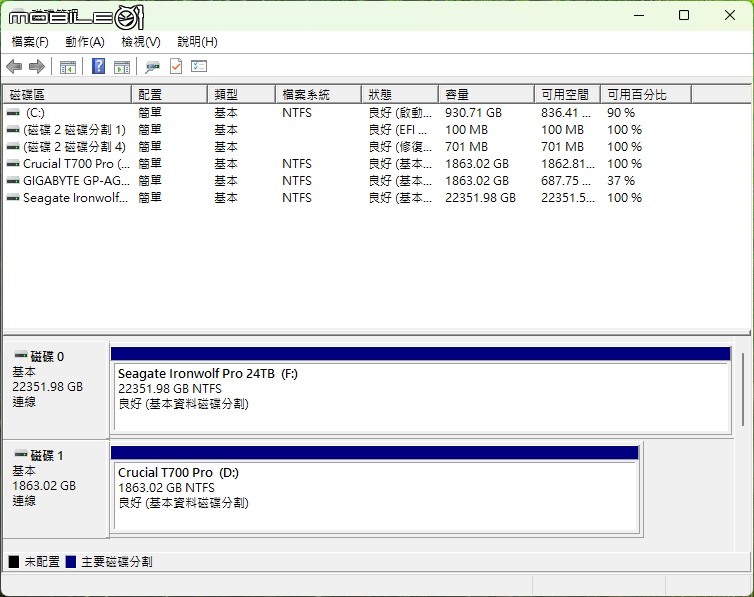
Task: Select the 磁碟 1 disk label panel
Action: (x=56, y=488)
